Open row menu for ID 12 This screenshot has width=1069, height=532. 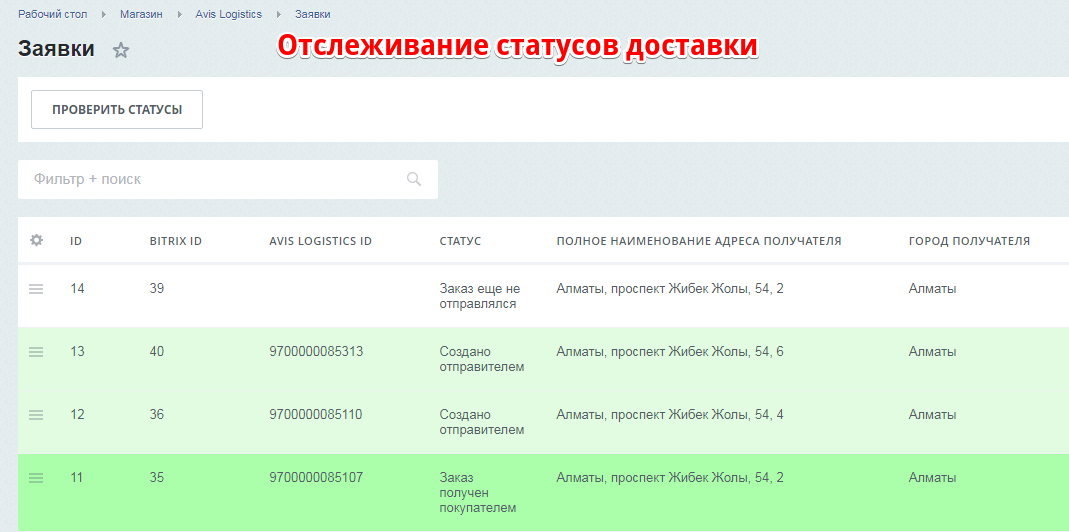(36, 415)
